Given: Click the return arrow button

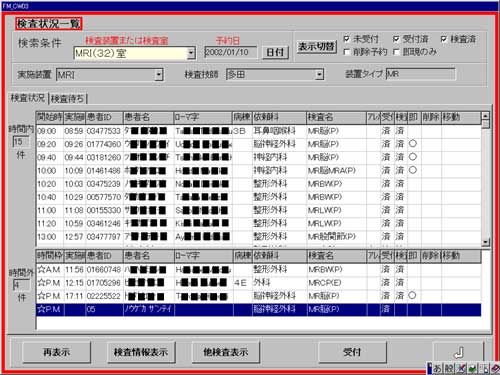Looking at the screenshot, I should click(458, 352).
